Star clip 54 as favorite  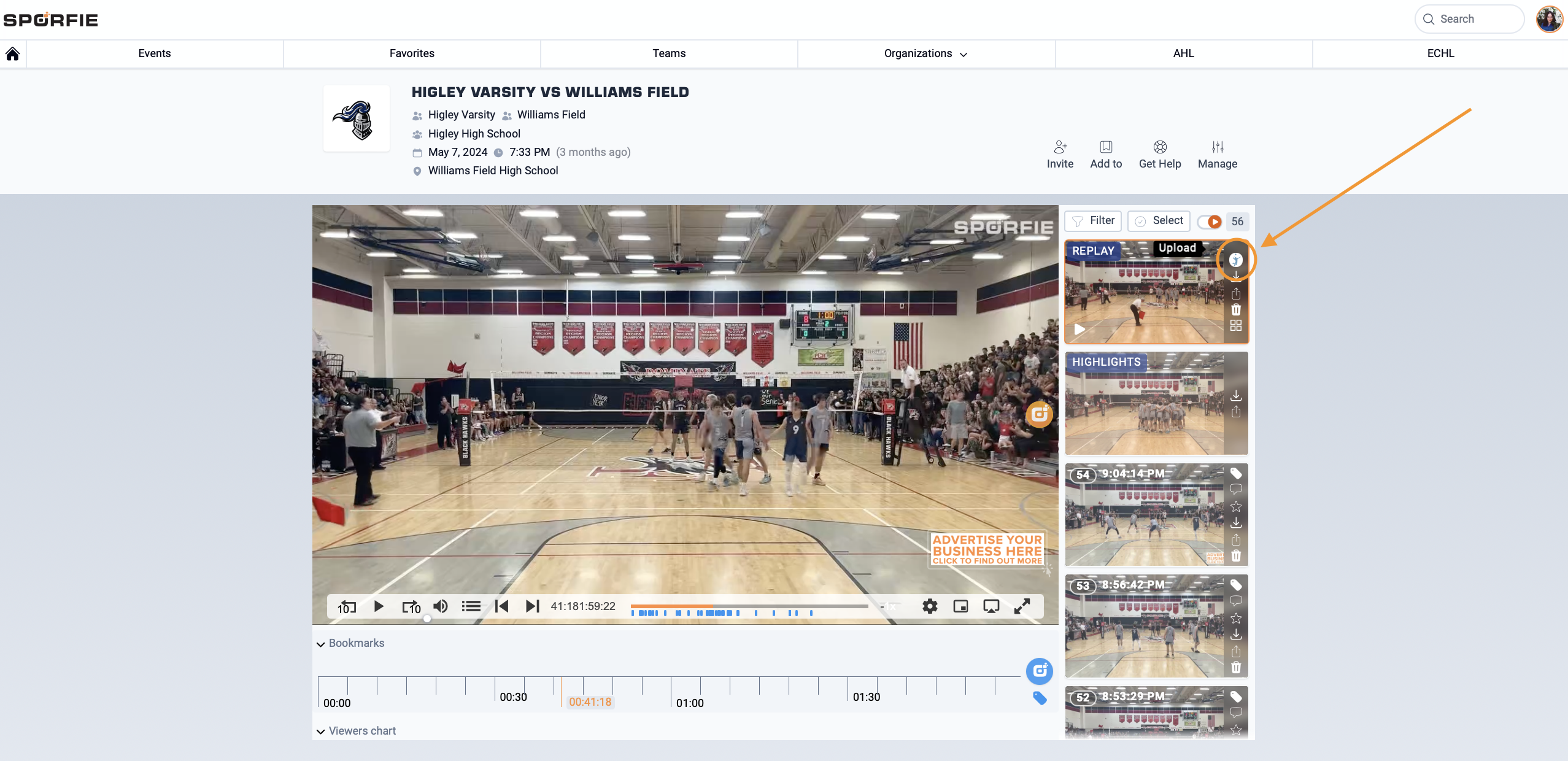(1236, 506)
